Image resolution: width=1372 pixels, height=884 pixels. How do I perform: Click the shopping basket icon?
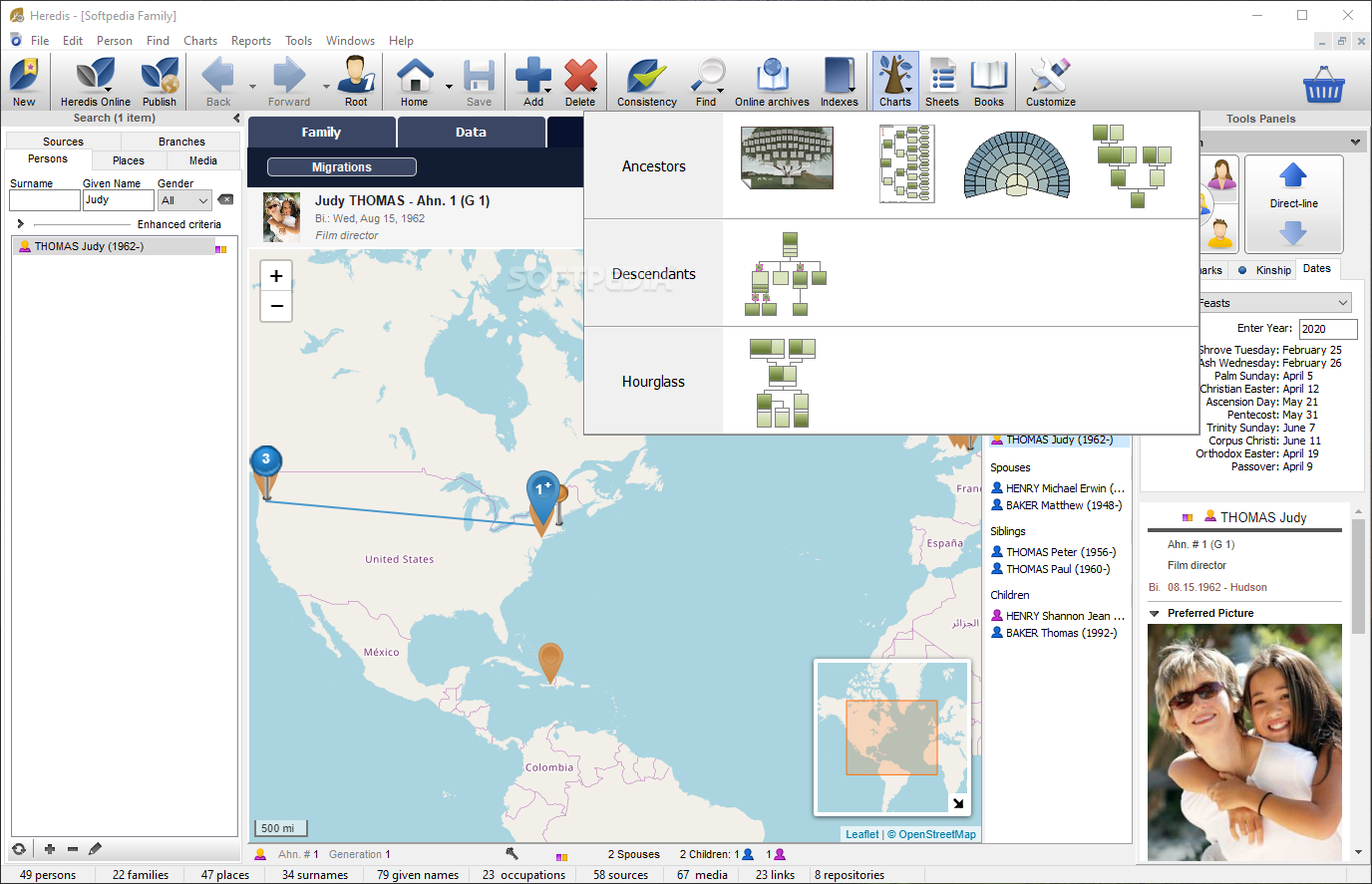click(1323, 85)
